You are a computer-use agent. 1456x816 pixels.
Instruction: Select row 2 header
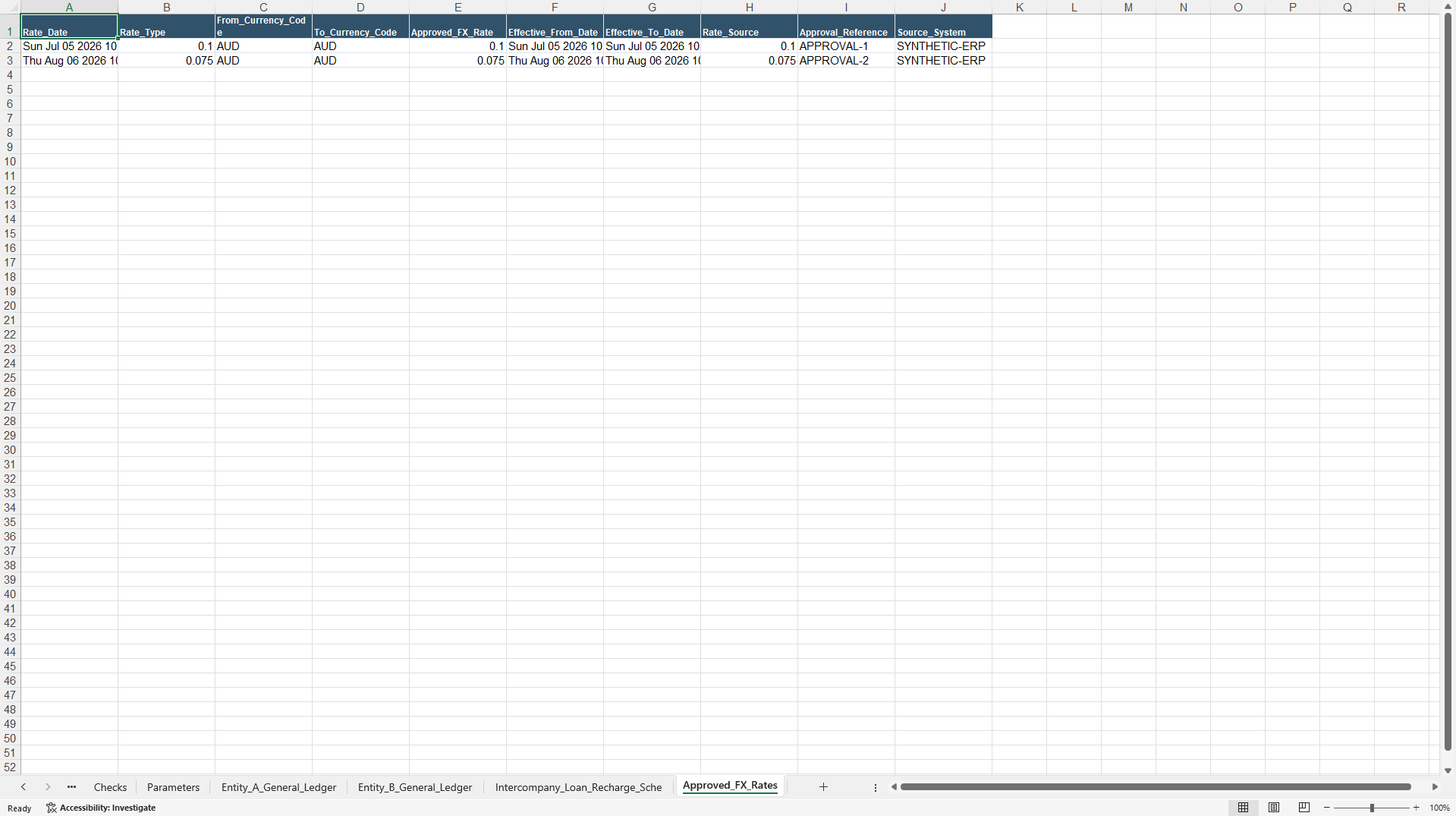point(10,46)
